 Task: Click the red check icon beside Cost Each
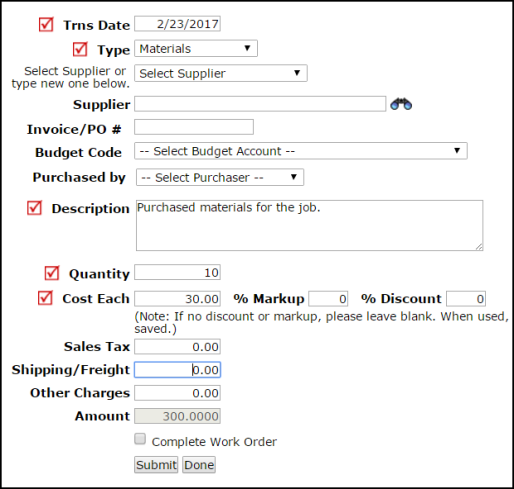click(45, 298)
